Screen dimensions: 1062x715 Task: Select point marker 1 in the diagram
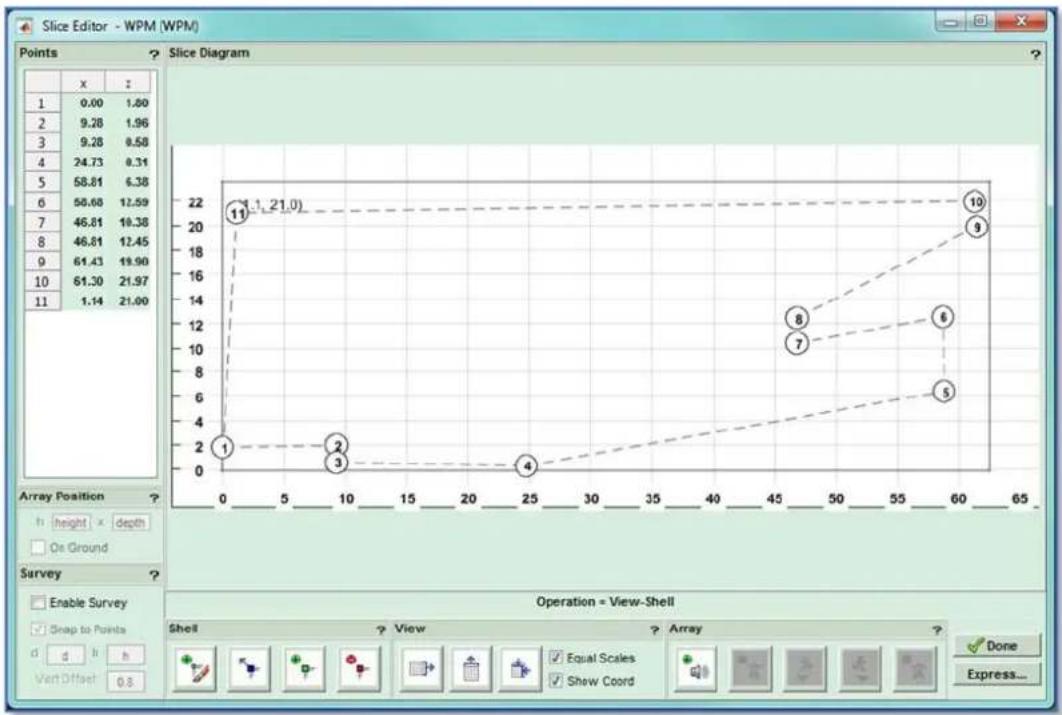point(223,447)
